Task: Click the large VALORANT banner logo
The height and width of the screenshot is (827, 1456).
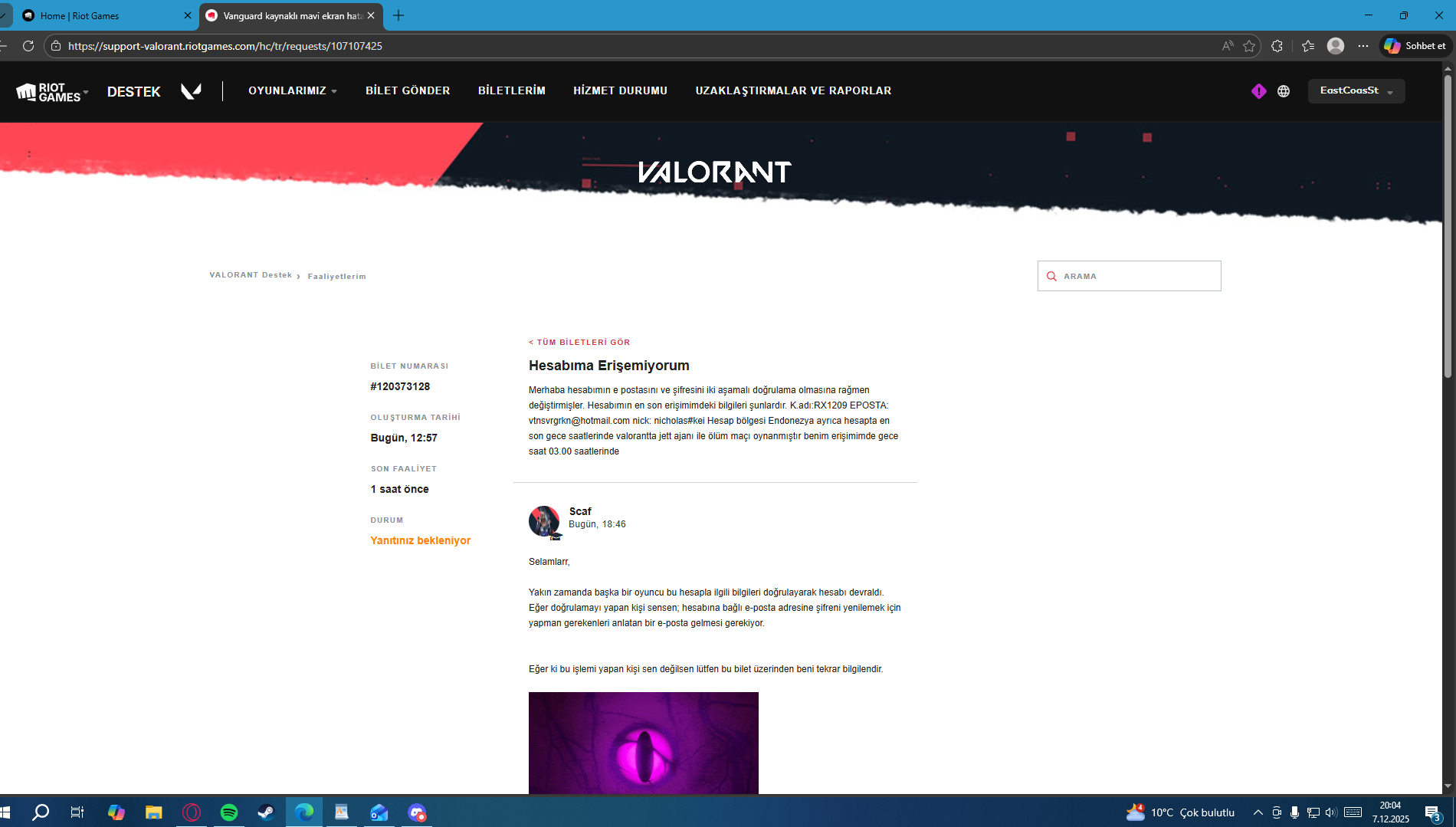Action: tap(715, 172)
